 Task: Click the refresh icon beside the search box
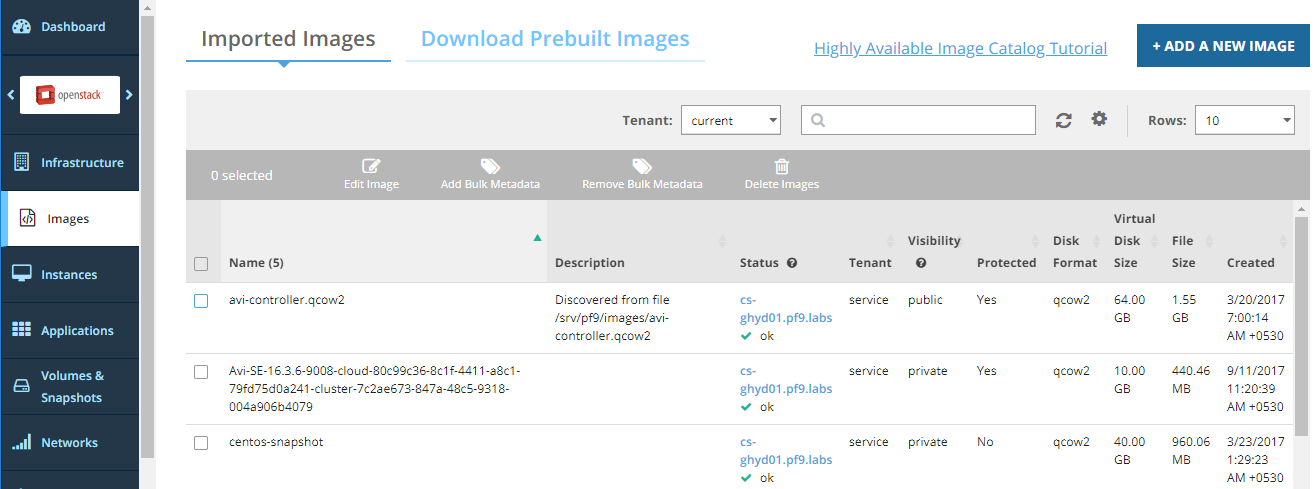[1064, 120]
